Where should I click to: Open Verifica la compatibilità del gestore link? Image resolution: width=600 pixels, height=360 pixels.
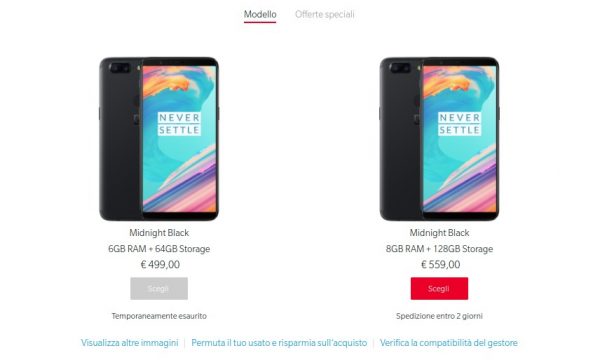[448, 343]
